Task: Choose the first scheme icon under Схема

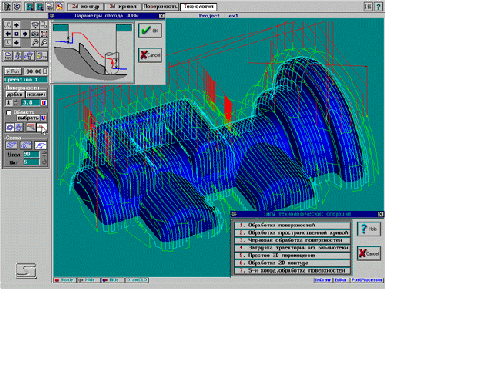Action: [12, 145]
